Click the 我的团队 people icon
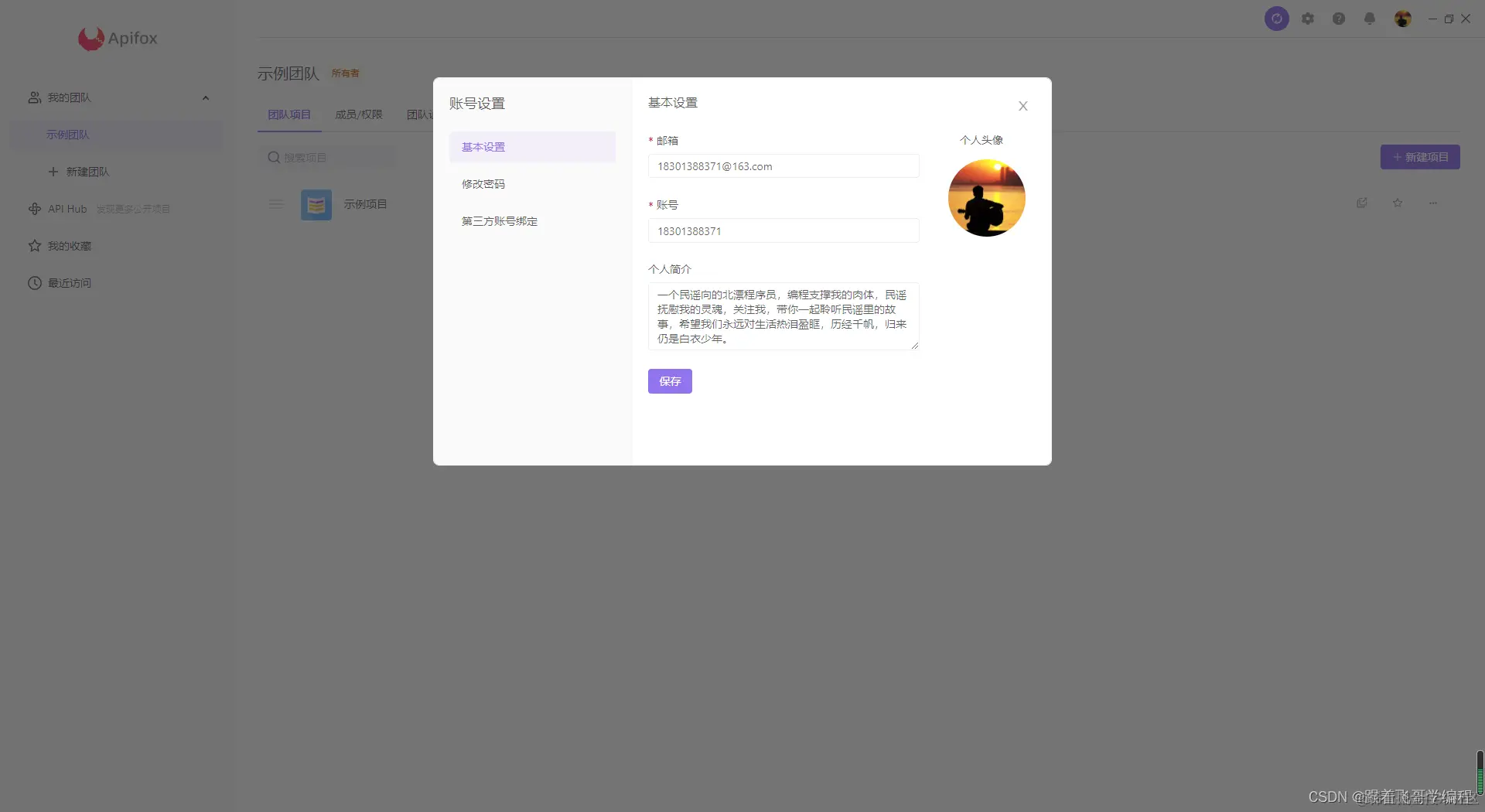This screenshot has height=812, width=1485. point(35,97)
